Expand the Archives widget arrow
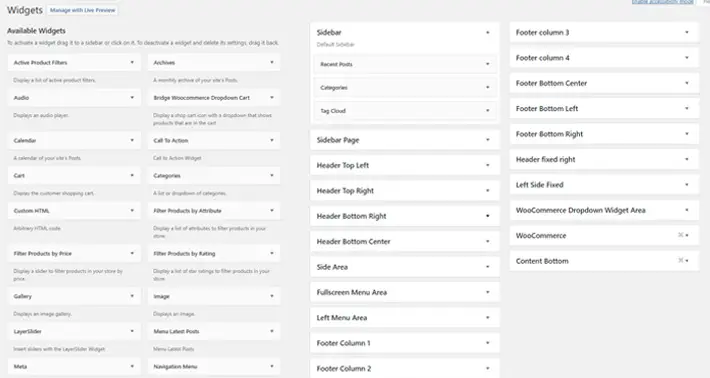The height and width of the screenshot is (378, 710). pos(272,62)
